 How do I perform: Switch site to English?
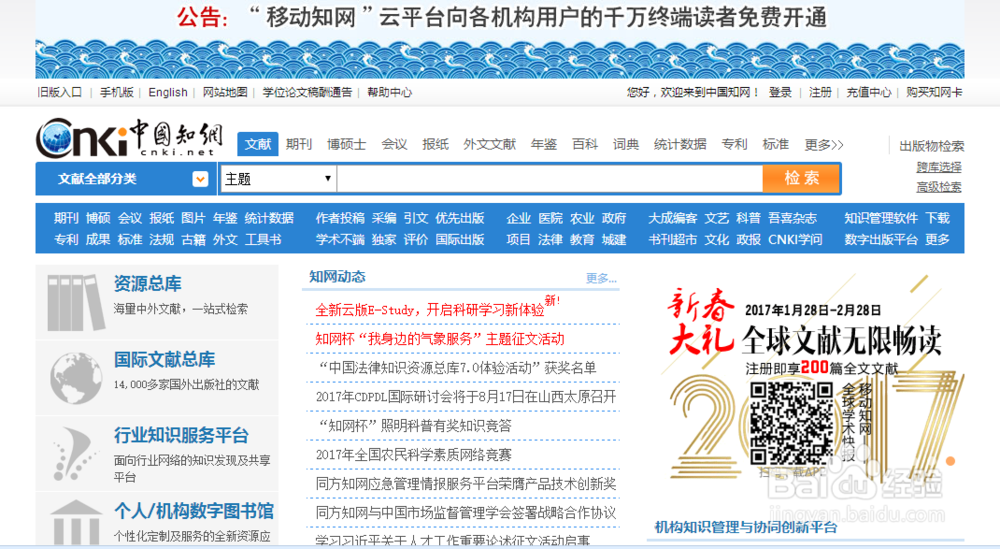pos(168,92)
